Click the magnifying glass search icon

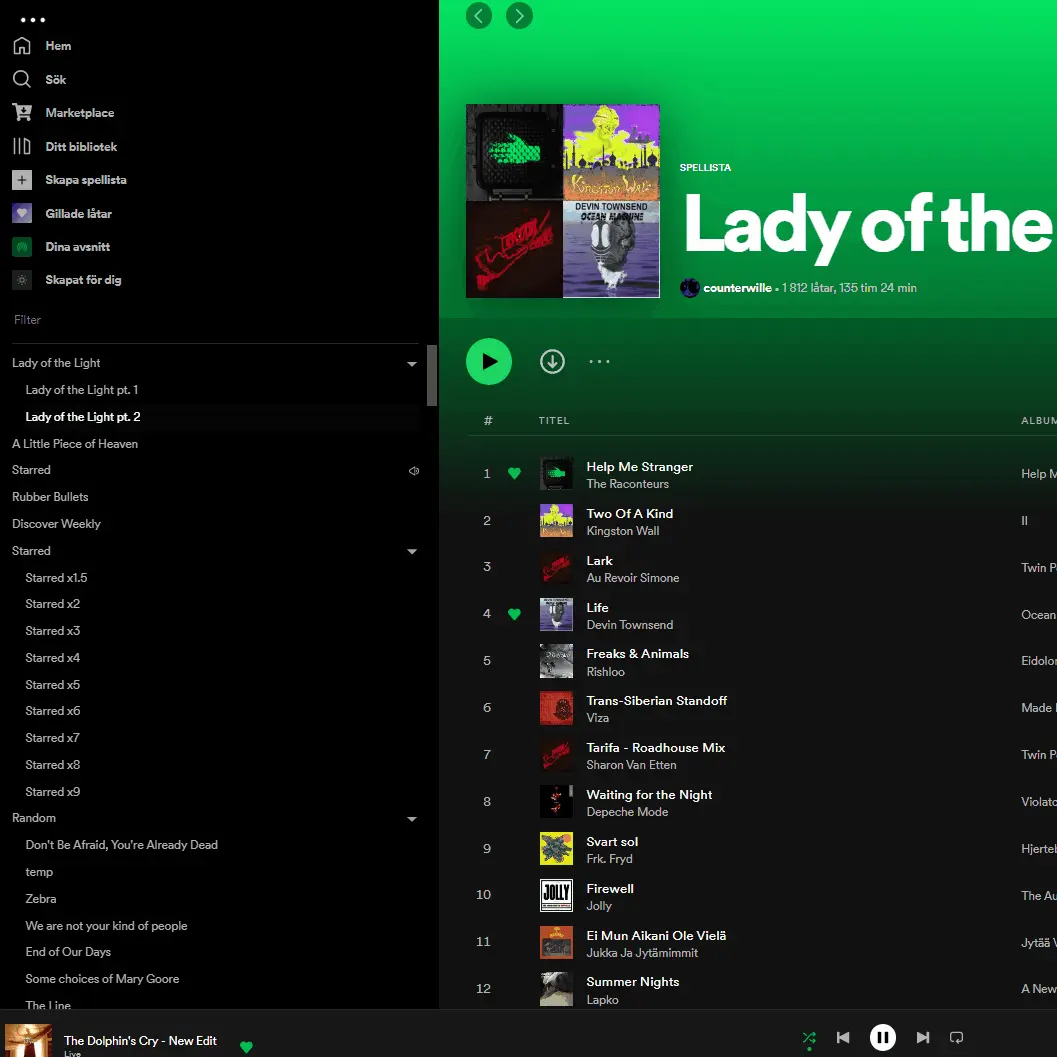22,79
